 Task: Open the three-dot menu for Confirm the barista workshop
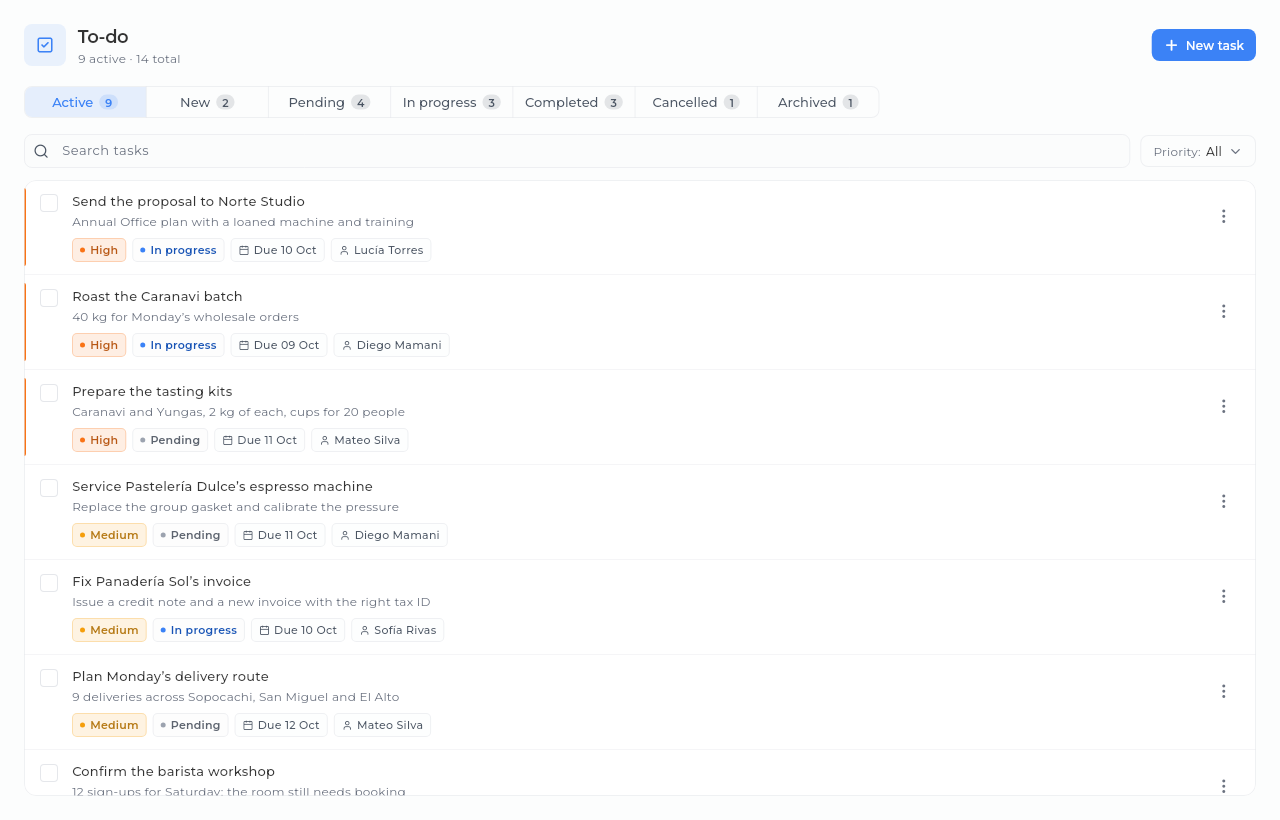(x=1223, y=786)
